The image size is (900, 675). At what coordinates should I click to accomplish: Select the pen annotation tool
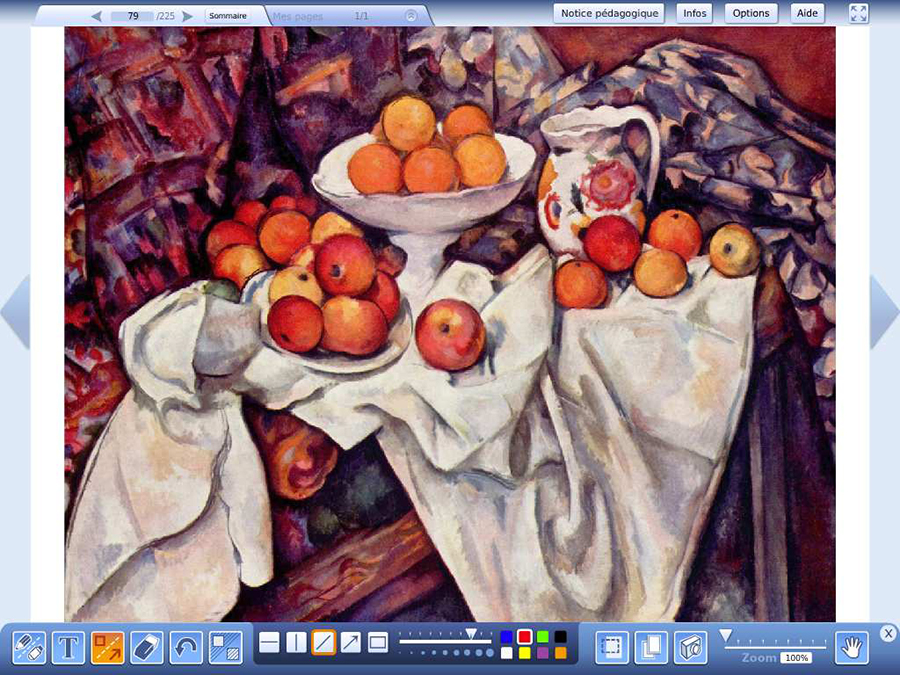pos(27,648)
